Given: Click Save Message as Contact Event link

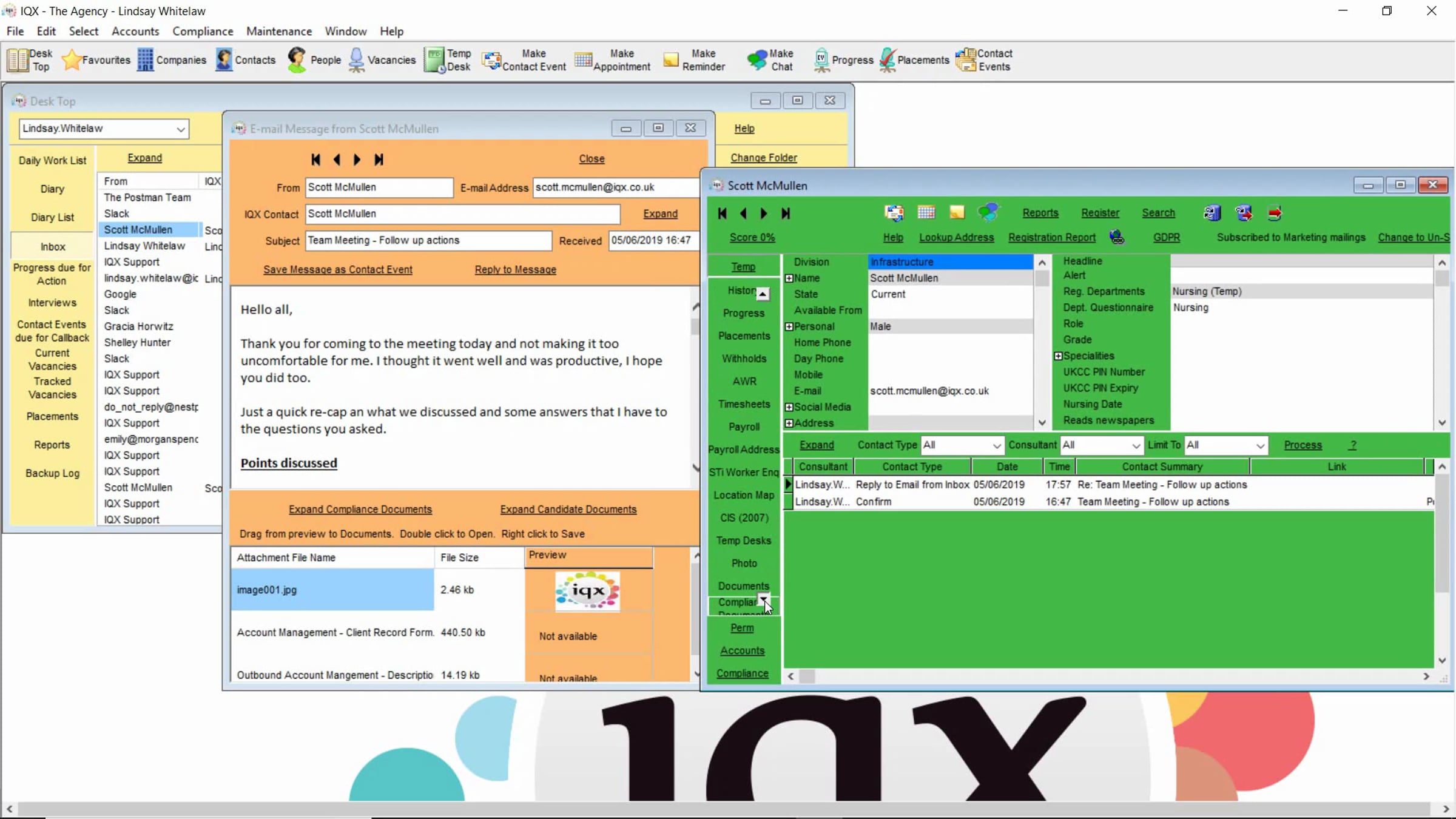Looking at the screenshot, I should tap(338, 269).
